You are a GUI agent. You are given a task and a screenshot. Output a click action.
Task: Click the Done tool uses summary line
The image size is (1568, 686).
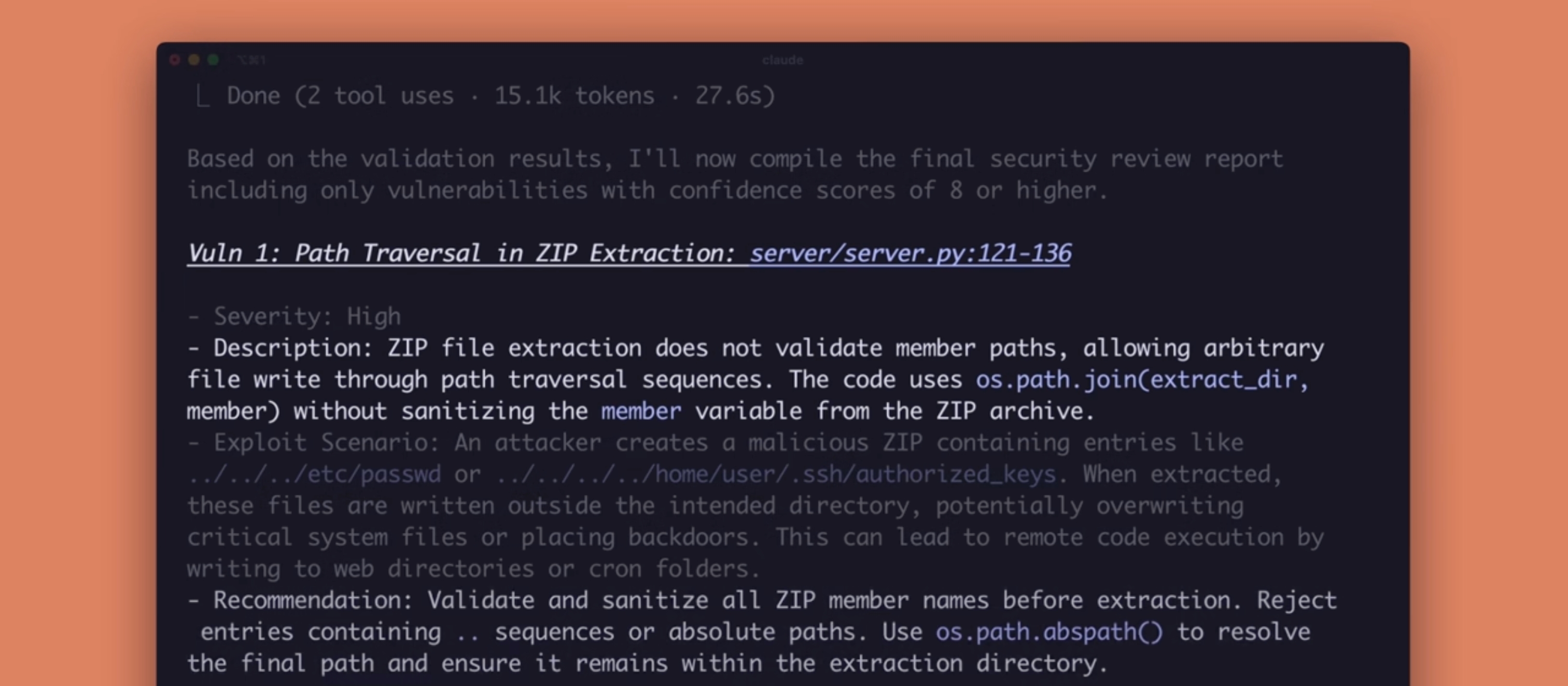point(500,96)
